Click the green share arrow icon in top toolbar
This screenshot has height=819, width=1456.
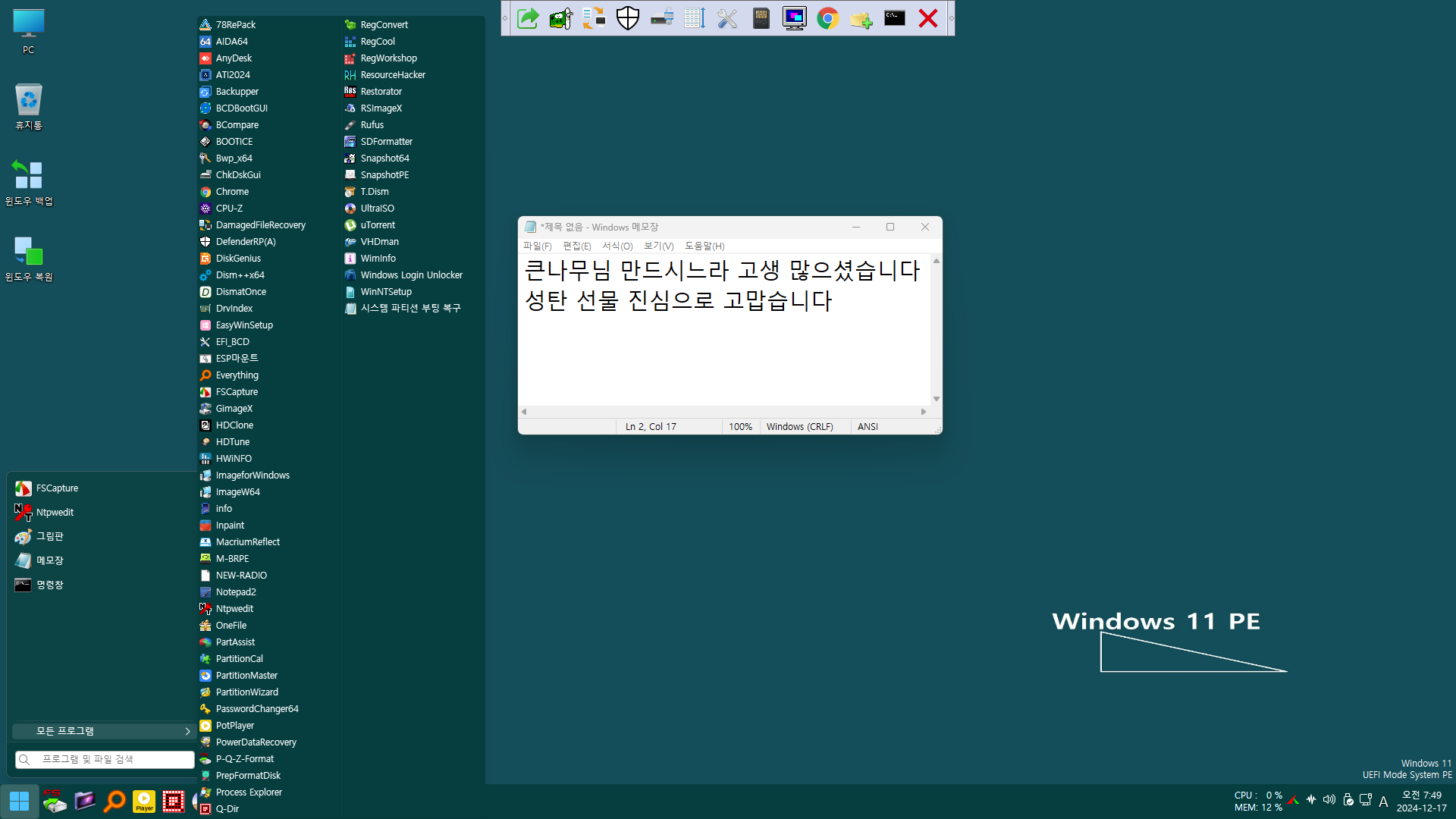527,18
